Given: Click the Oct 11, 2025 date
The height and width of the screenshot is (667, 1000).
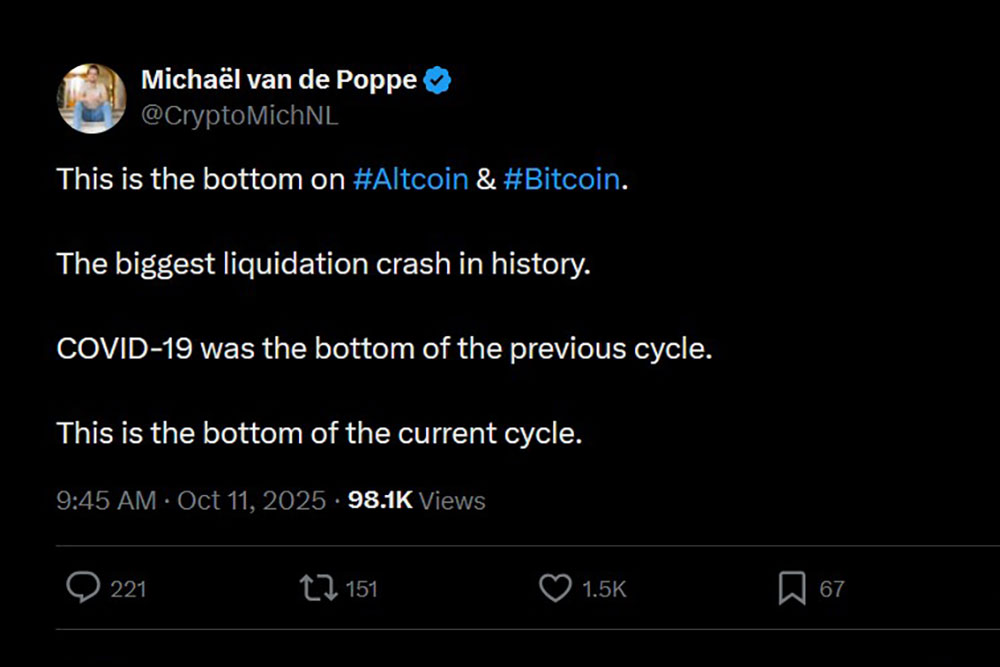Looking at the screenshot, I should (x=251, y=500).
